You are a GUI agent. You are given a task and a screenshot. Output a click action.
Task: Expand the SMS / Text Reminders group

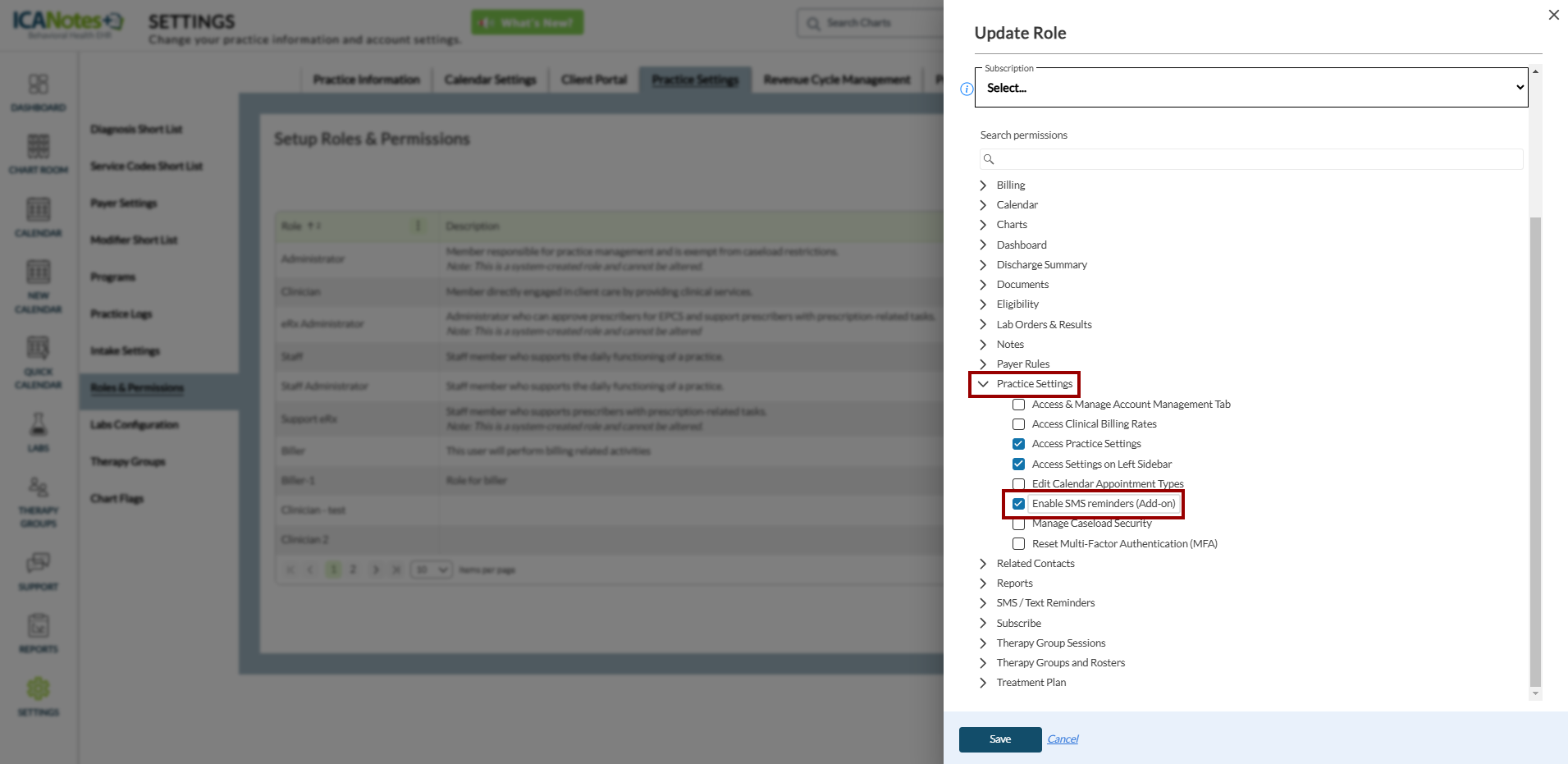(x=983, y=603)
